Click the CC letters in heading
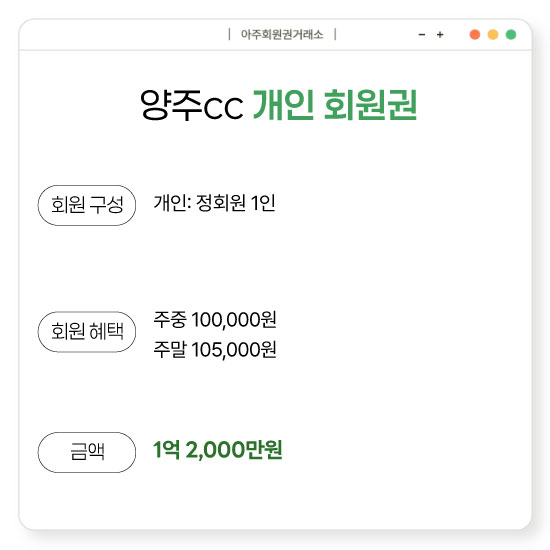 point(223,108)
